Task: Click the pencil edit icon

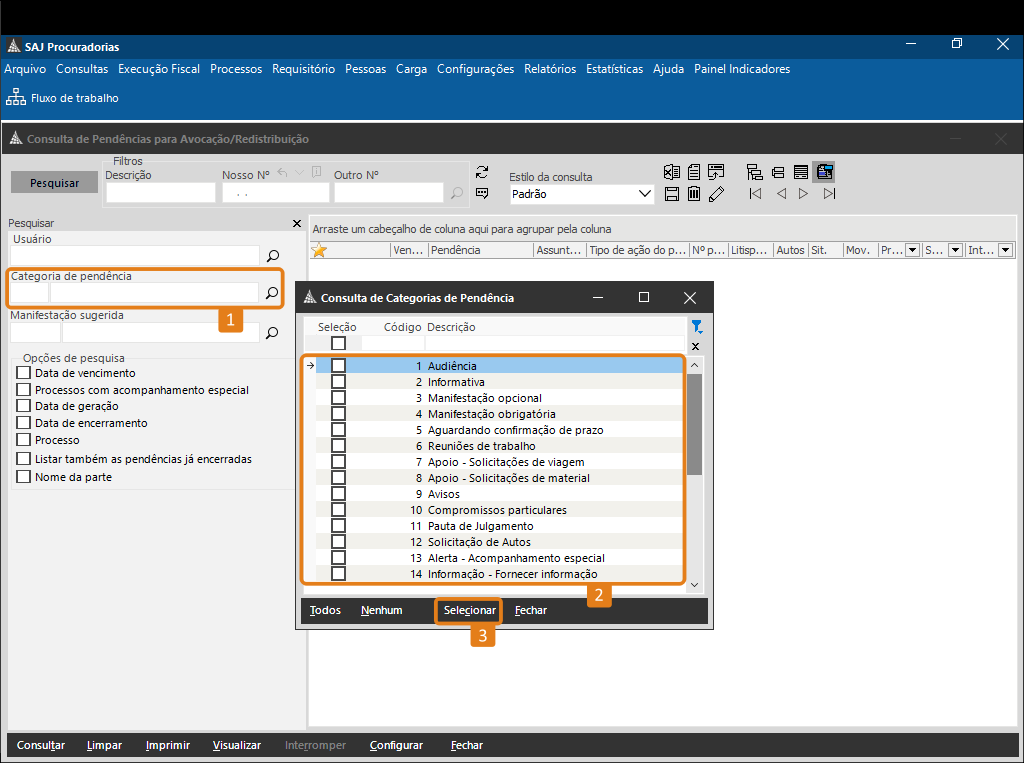Action: pyautogui.click(x=716, y=194)
